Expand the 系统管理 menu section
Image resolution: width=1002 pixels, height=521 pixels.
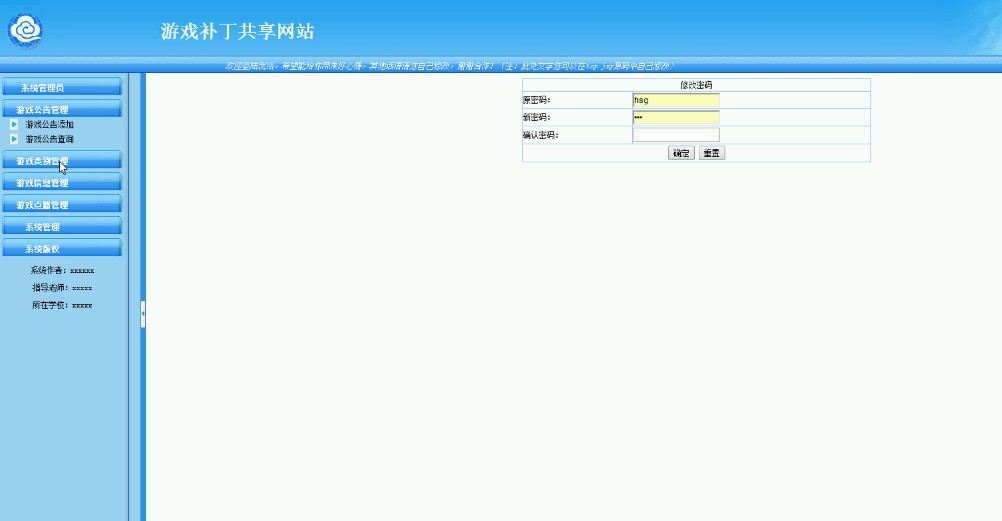pos(62,226)
